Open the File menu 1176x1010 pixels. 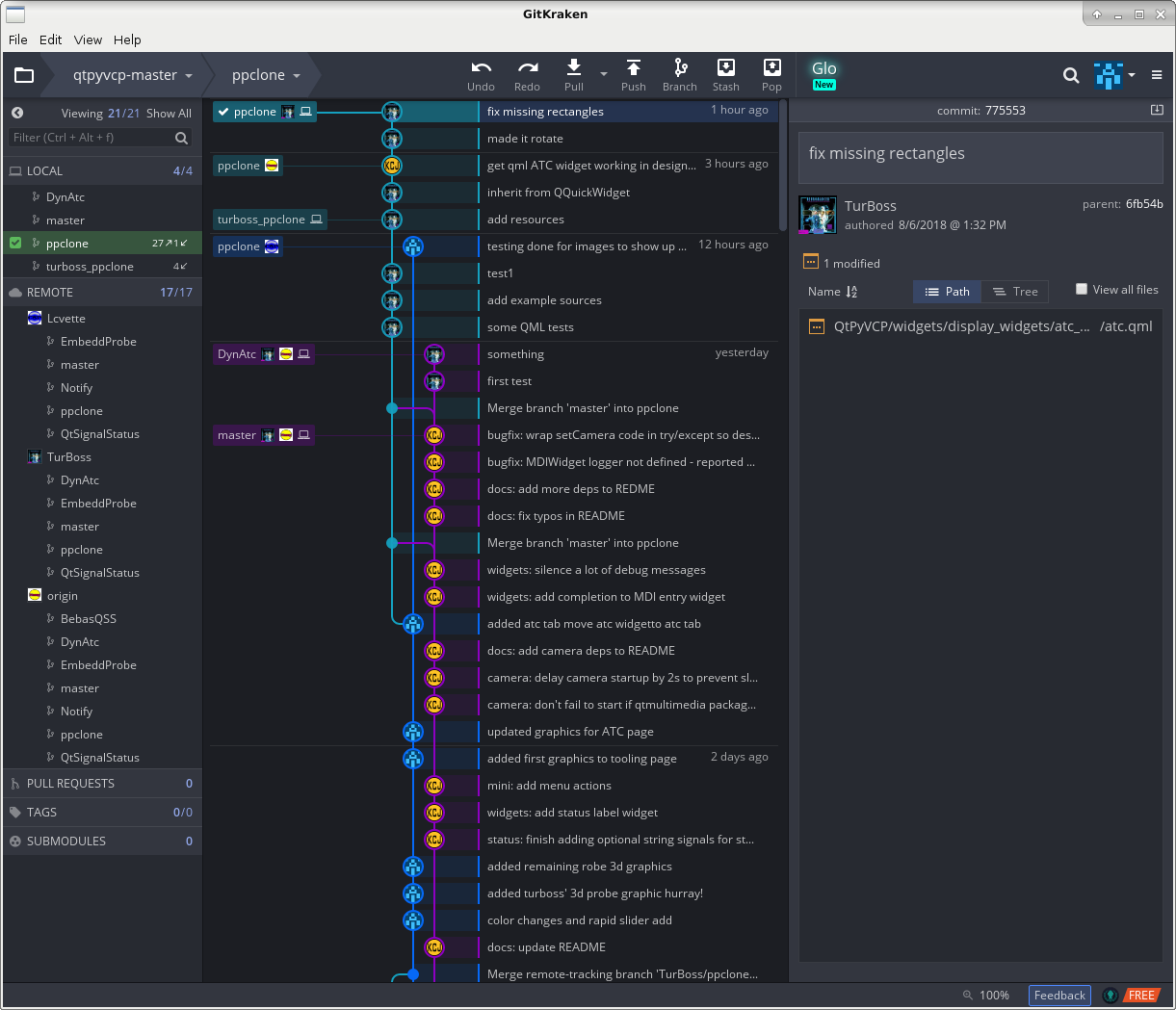(18, 39)
